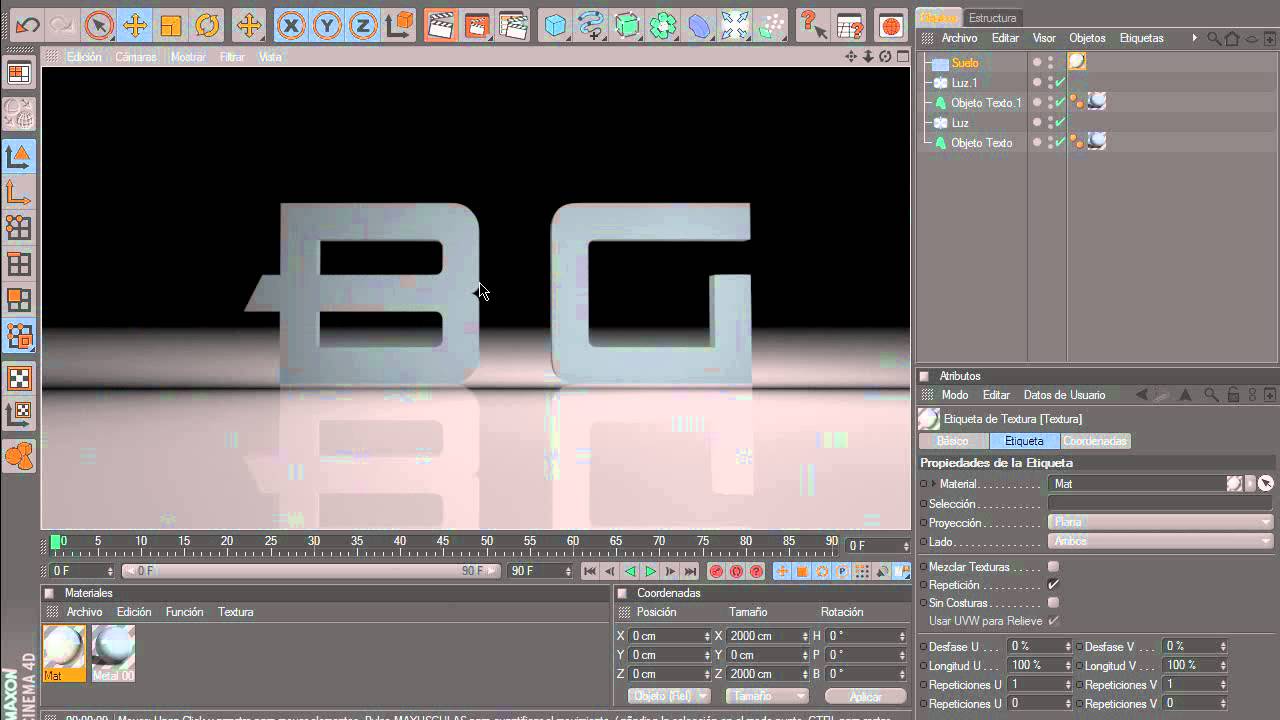Open the Etiquetas menu in object manager
Viewport: 1280px width, 720px height.
click(x=1142, y=38)
